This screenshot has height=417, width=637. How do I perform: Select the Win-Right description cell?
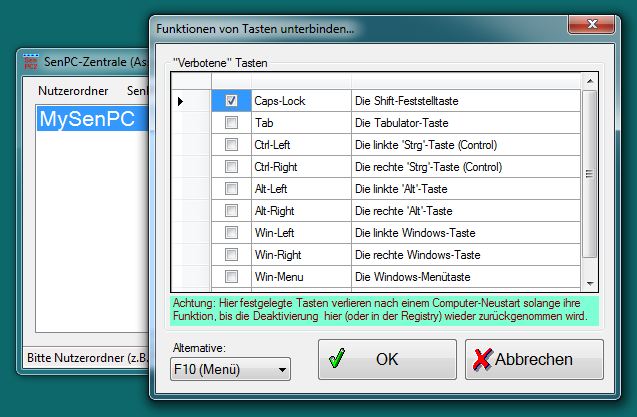tap(465, 254)
